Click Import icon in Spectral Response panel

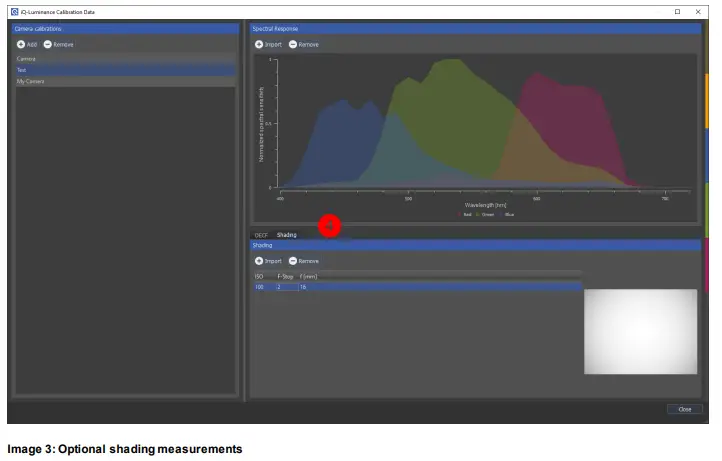[259, 44]
